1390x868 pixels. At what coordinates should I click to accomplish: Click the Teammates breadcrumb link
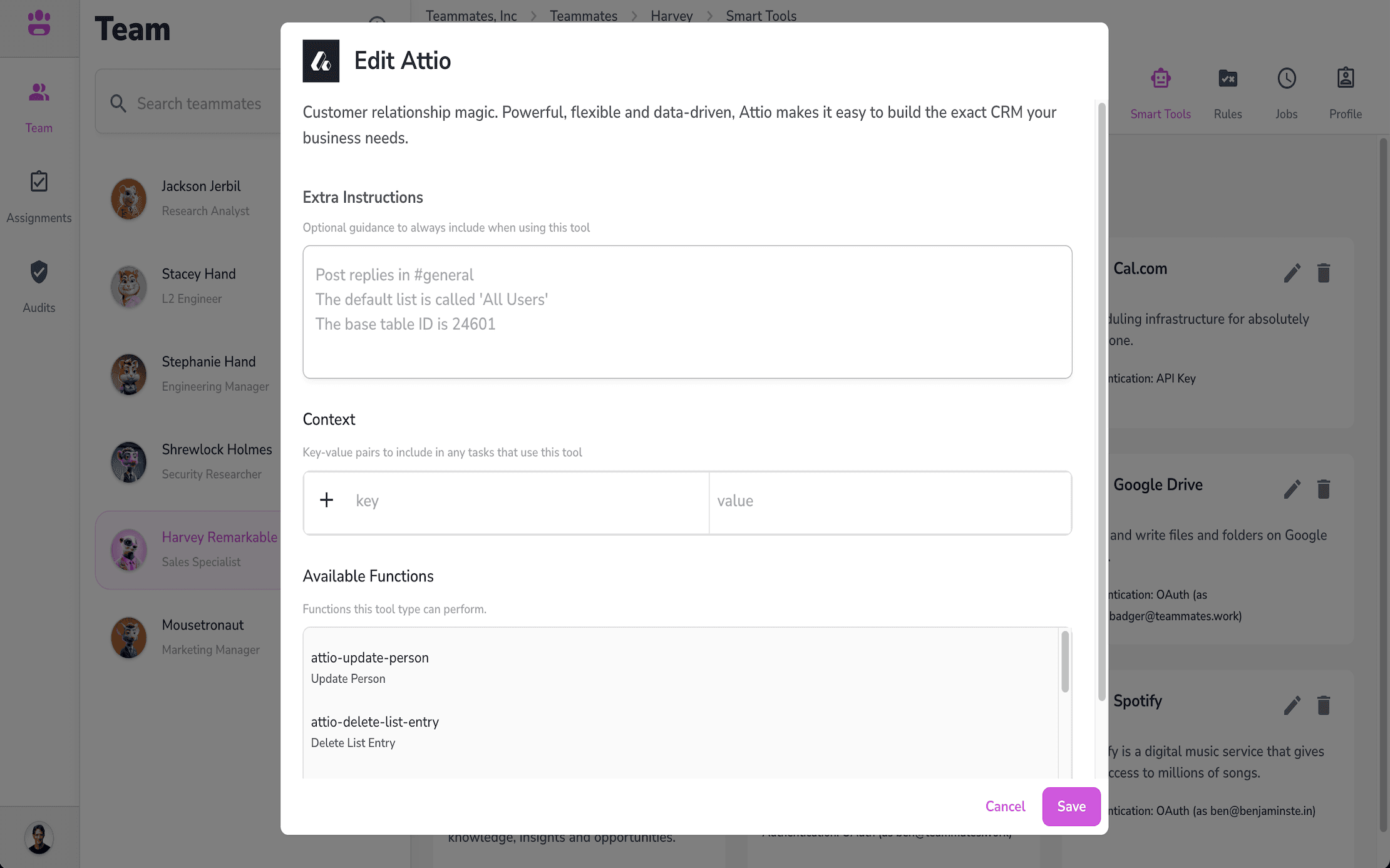[x=584, y=16]
